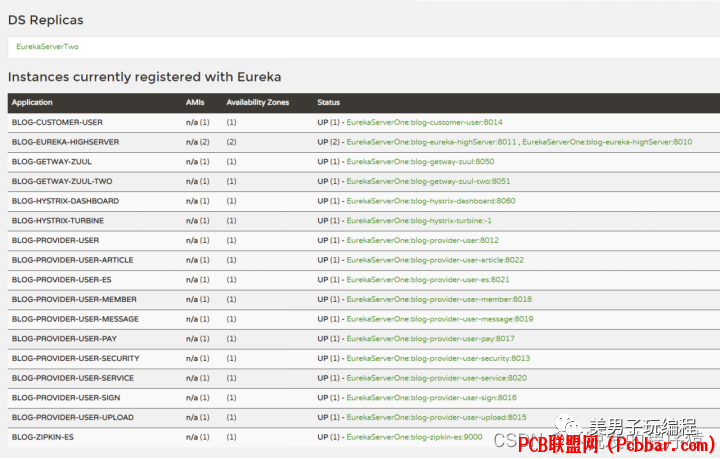Select the BLOG-PROVIDER-USER-SECURITY application name
This screenshot has height=459, width=720.
tap(75, 358)
